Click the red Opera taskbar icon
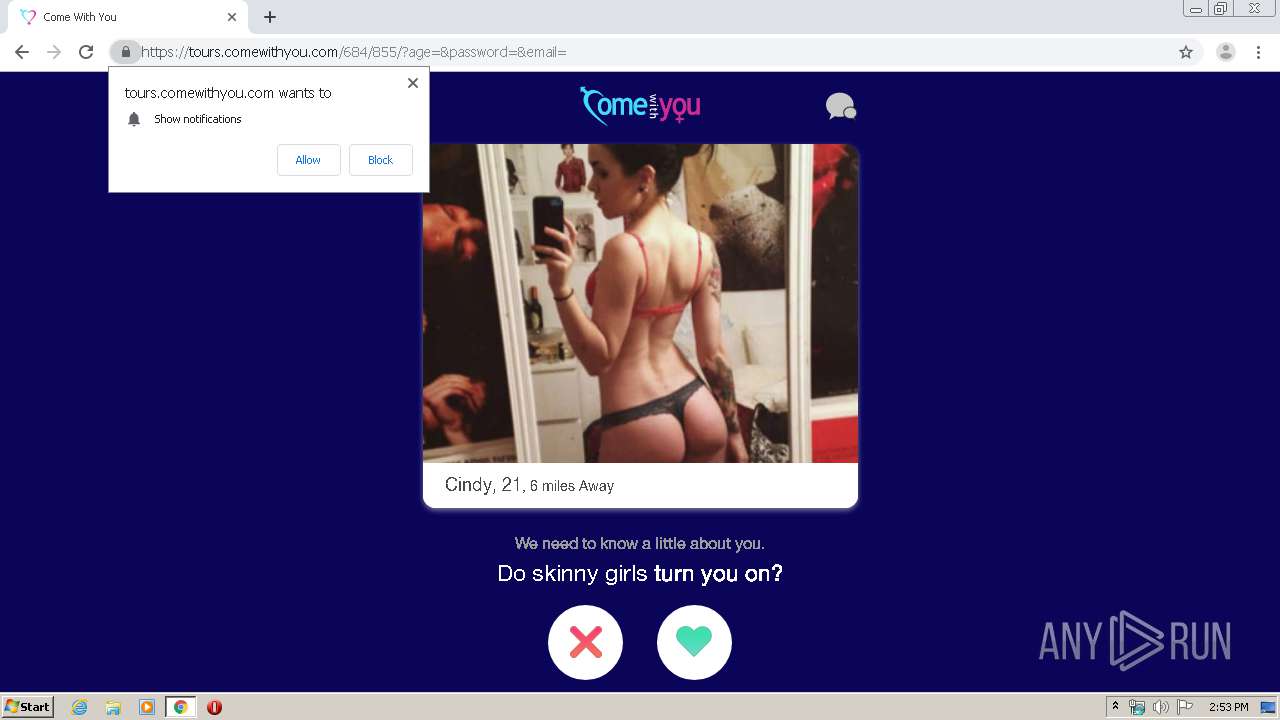 214,707
